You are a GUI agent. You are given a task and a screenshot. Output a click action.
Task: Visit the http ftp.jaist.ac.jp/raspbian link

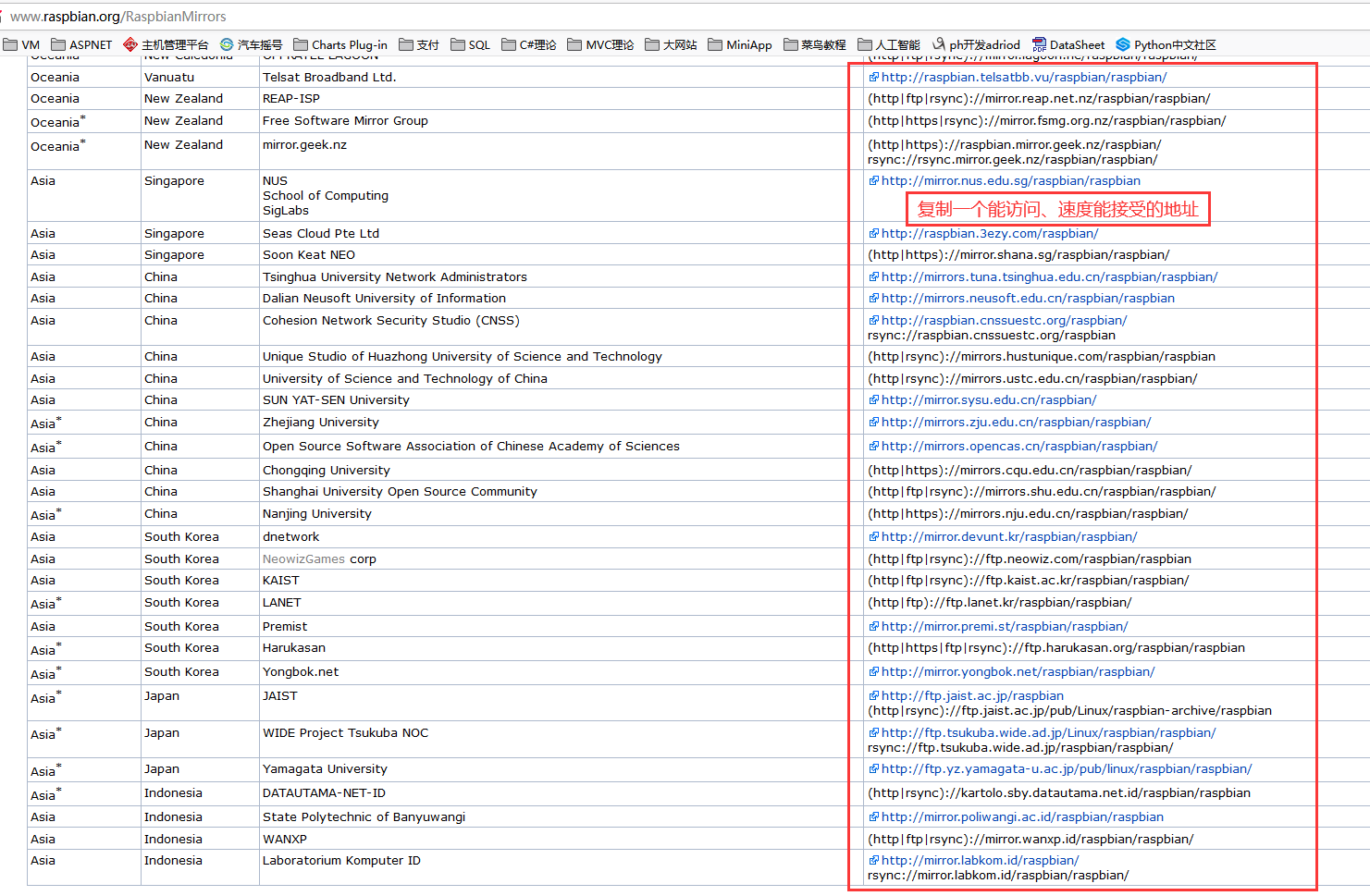coord(972,696)
